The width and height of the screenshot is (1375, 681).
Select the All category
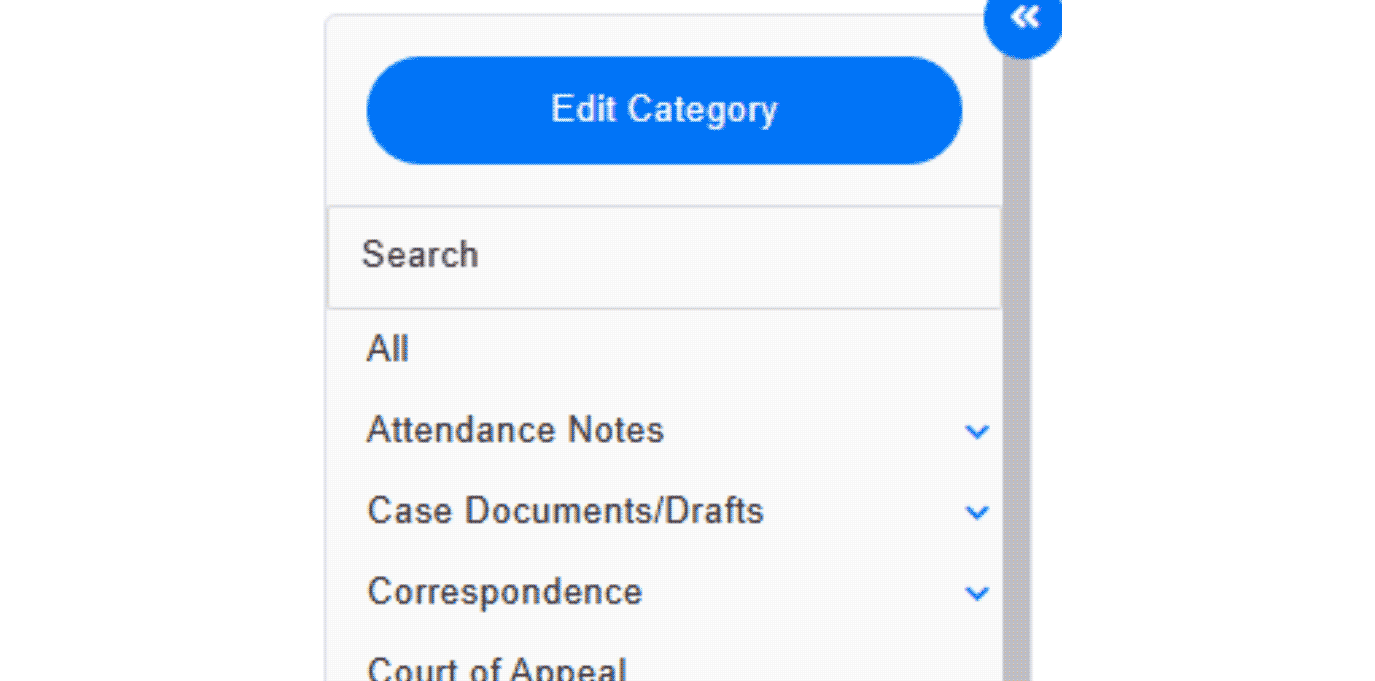pyautogui.click(x=388, y=350)
